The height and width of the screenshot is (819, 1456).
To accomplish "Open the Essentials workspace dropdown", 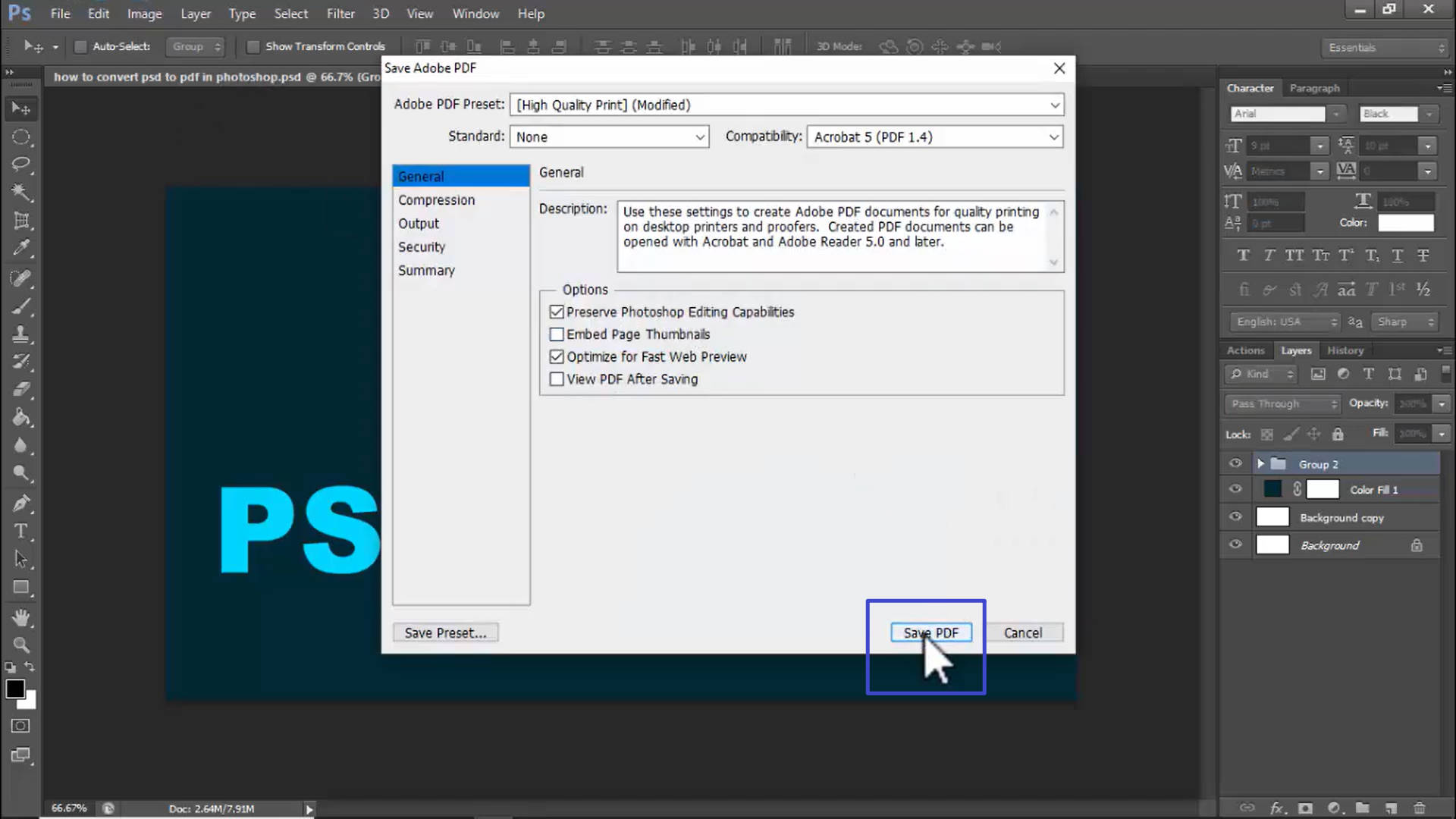I will (x=1385, y=47).
